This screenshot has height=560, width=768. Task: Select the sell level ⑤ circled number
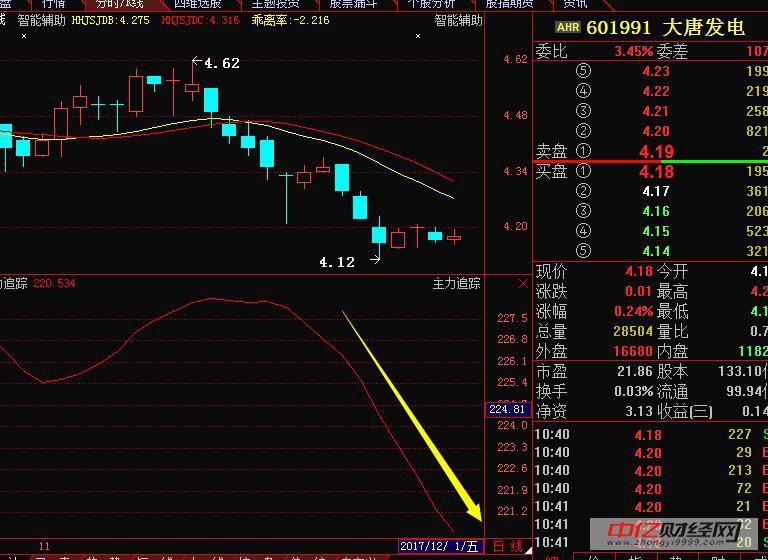pos(583,71)
